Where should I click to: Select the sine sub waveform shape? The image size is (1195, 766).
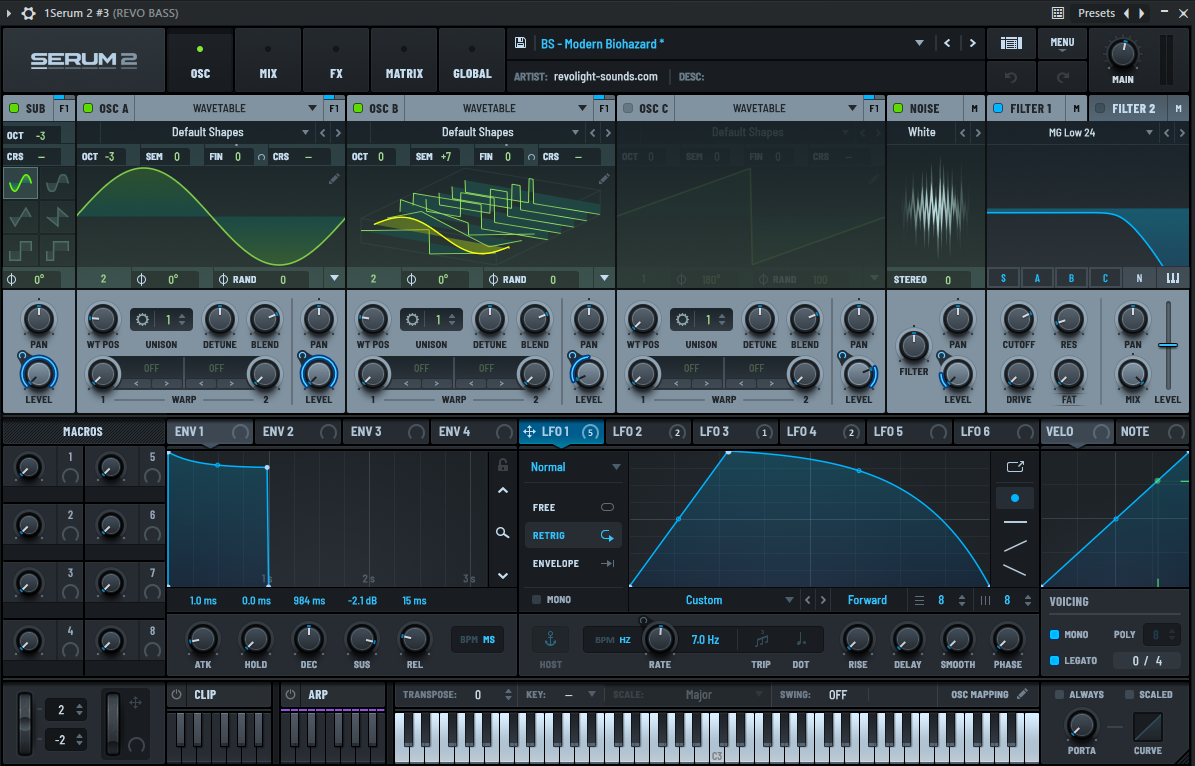[x=21, y=183]
